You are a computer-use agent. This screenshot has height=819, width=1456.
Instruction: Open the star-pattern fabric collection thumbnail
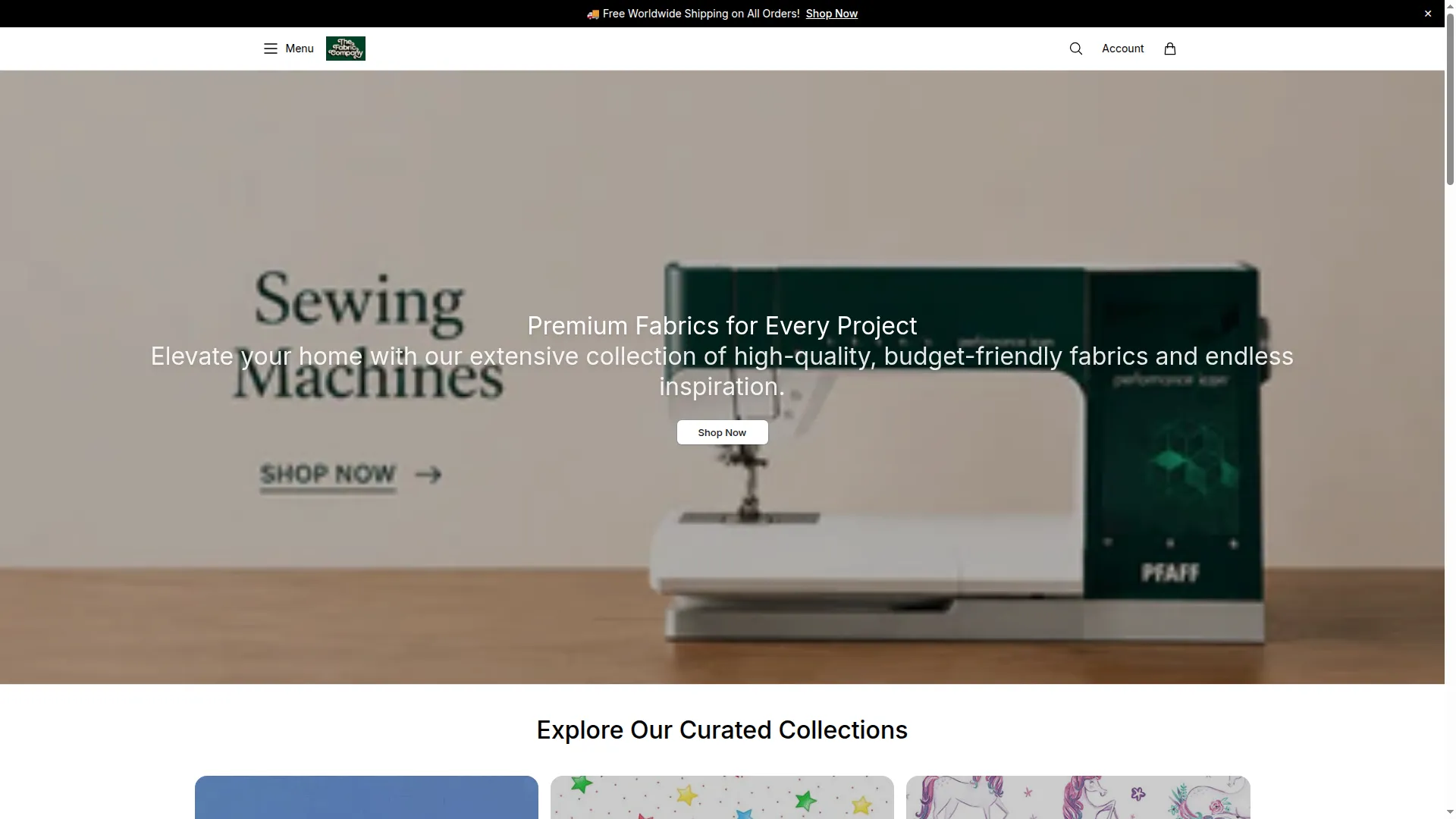(x=722, y=797)
